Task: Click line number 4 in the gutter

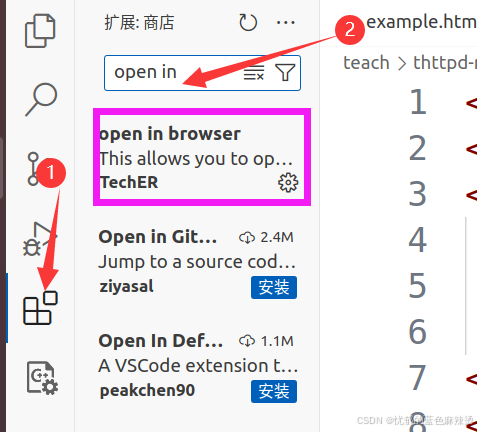Action: click(417, 240)
